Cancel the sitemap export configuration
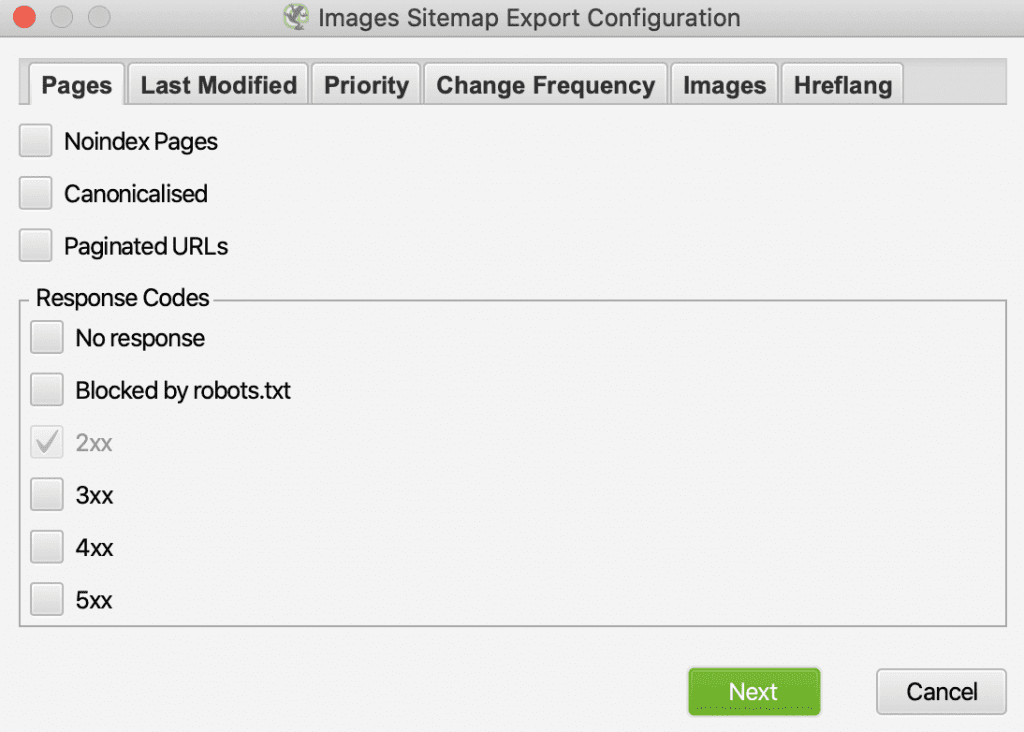Screen dimensions: 1024x732 click(941, 692)
